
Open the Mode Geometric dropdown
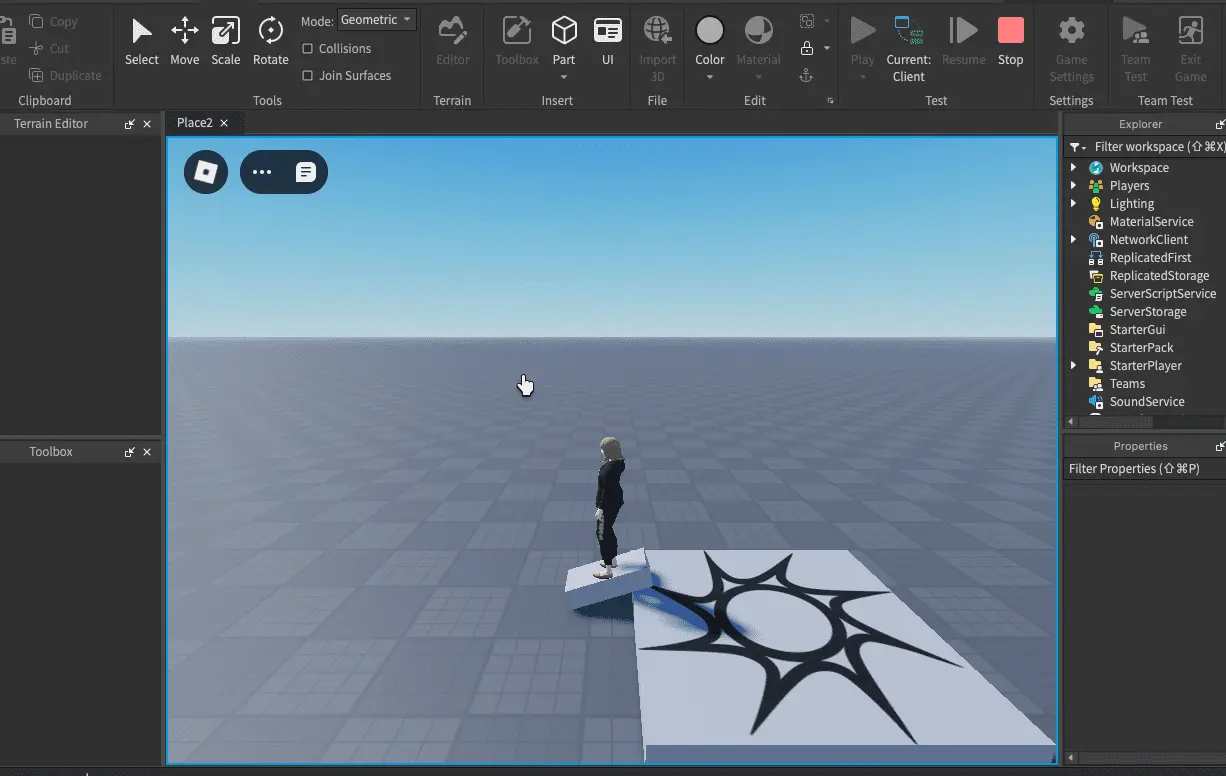pos(376,20)
